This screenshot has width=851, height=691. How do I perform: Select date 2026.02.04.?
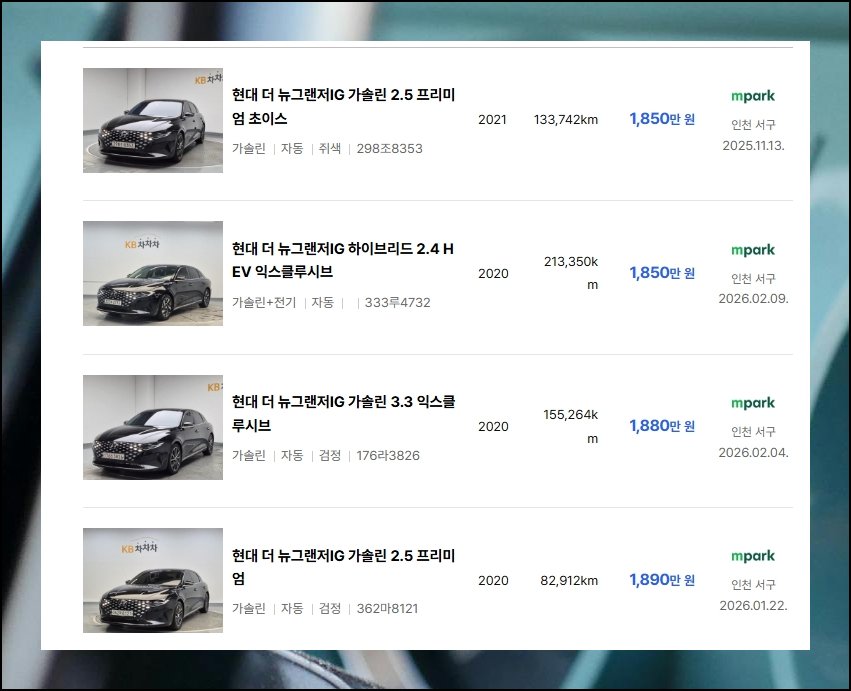pyautogui.click(x=753, y=453)
